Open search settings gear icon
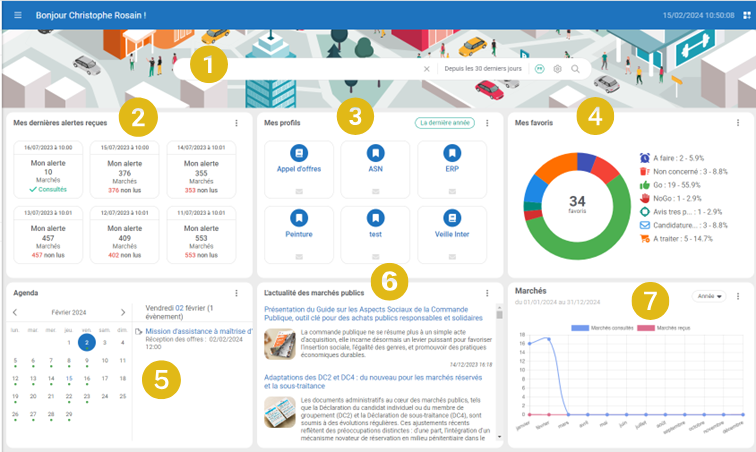Viewport: 756px width, 452px height. tap(557, 69)
